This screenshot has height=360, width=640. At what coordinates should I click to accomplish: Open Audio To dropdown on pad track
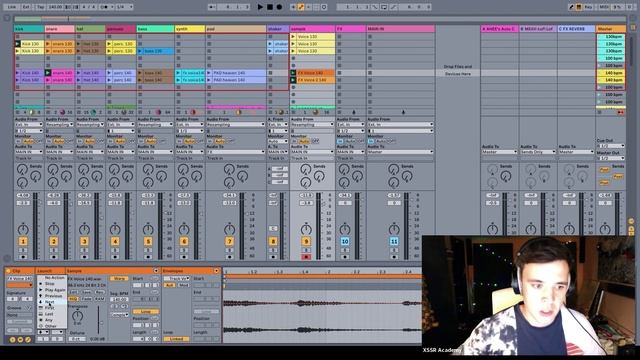point(236,152)
